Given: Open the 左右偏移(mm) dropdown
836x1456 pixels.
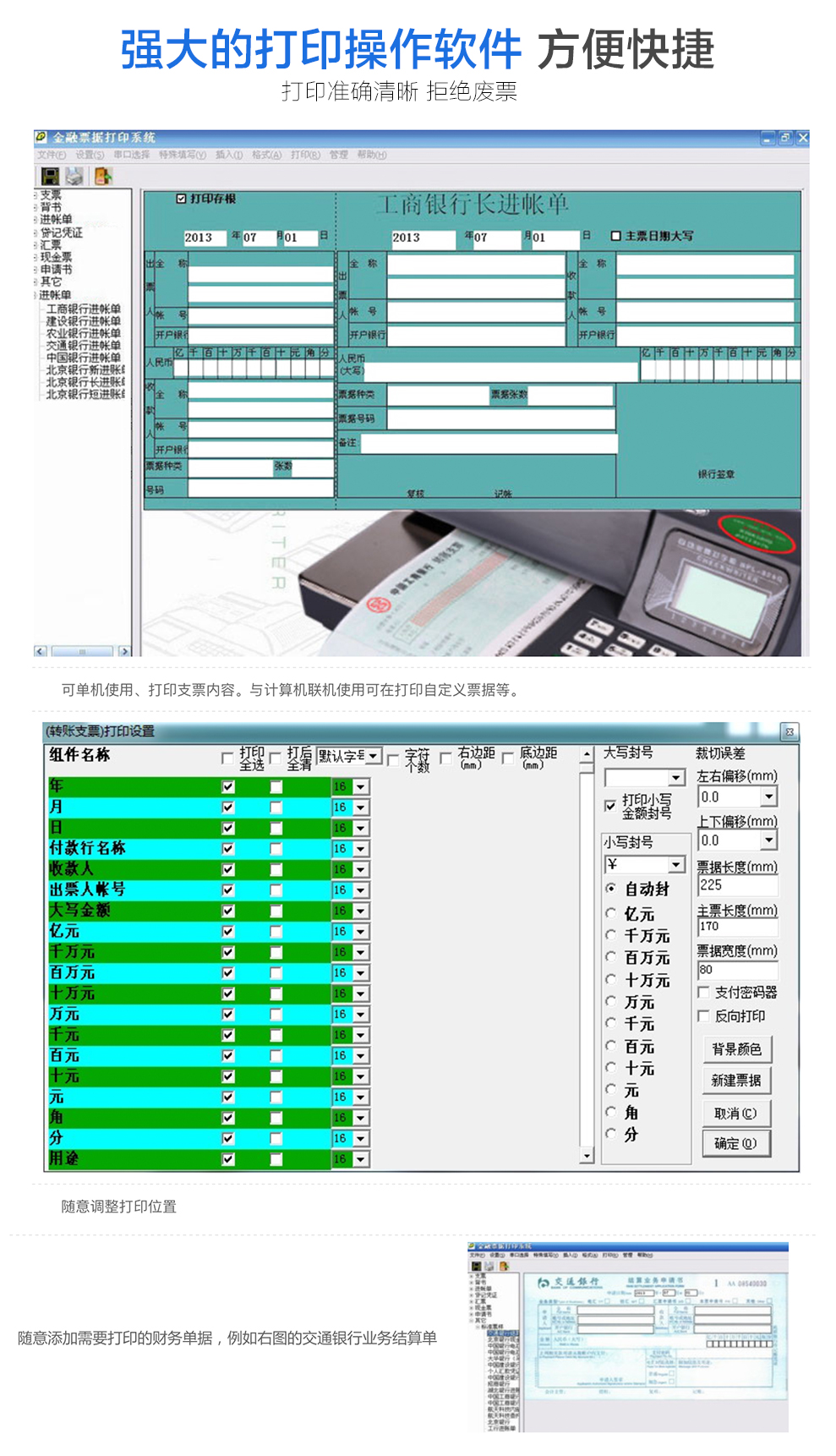Looking at the screenshot, I should (x=768, y=796).
